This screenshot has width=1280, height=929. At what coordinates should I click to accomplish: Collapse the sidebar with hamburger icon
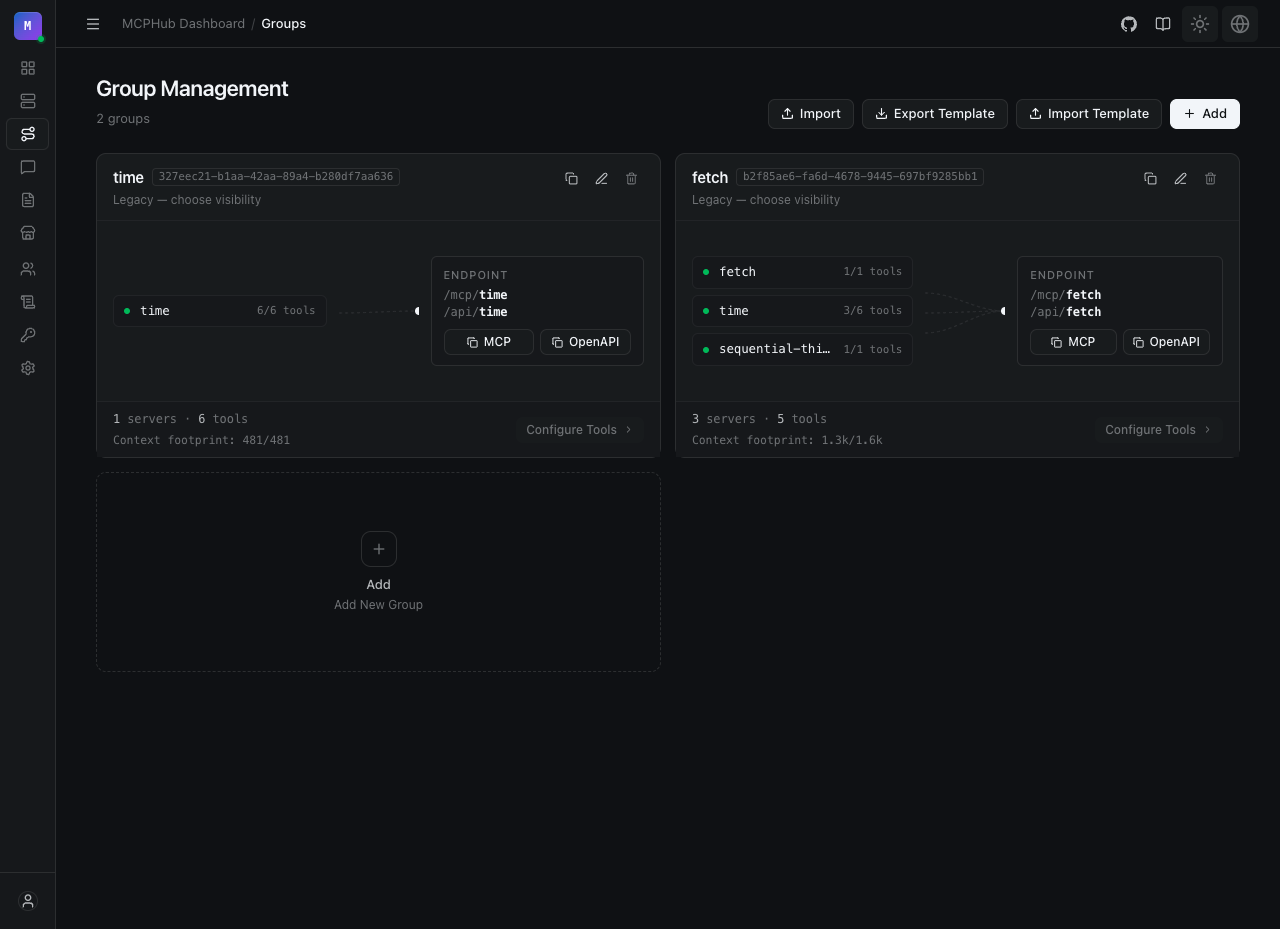tap(93, 24)
